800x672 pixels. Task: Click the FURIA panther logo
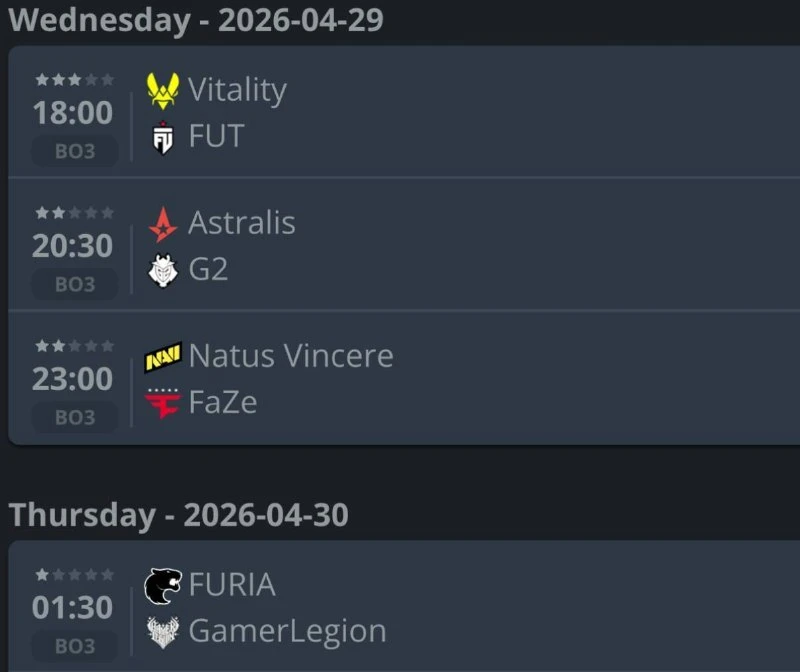tap(163, 586)
